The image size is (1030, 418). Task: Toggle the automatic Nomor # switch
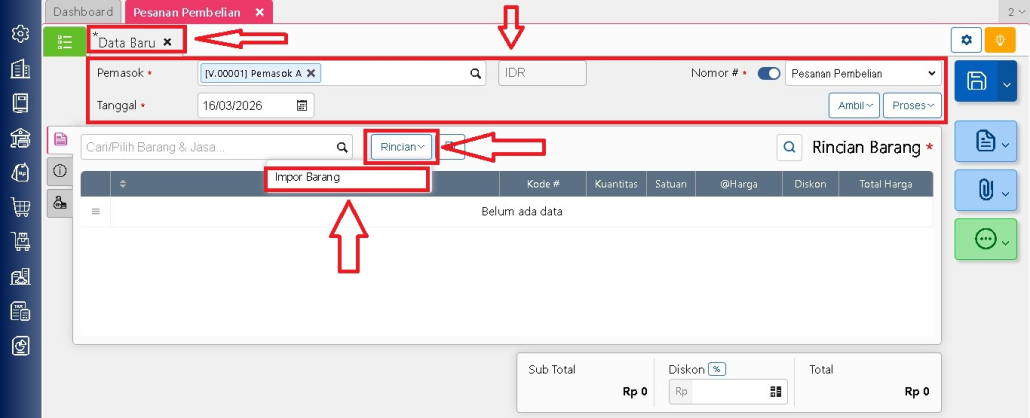coord(769,73)
